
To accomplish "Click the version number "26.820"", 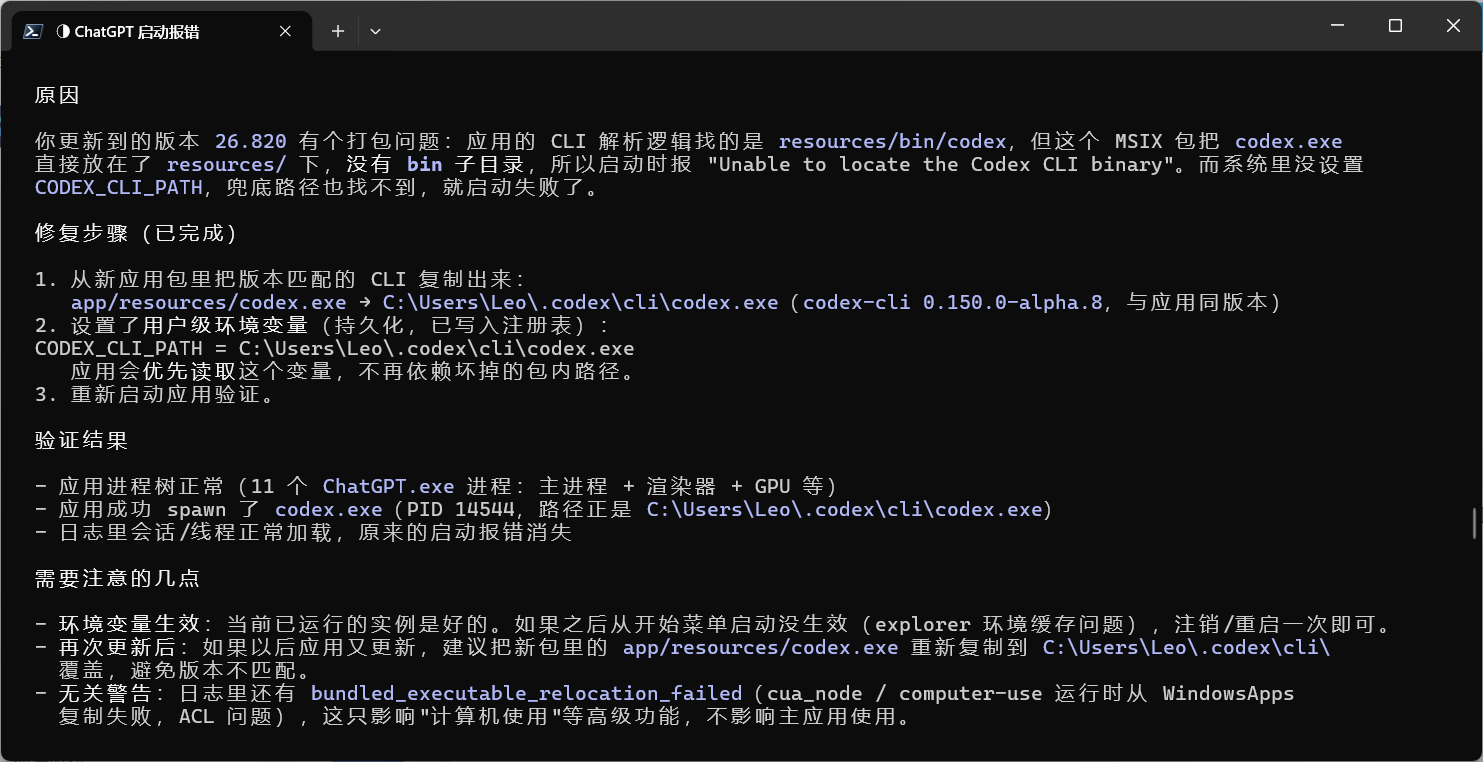I will 250,141.
